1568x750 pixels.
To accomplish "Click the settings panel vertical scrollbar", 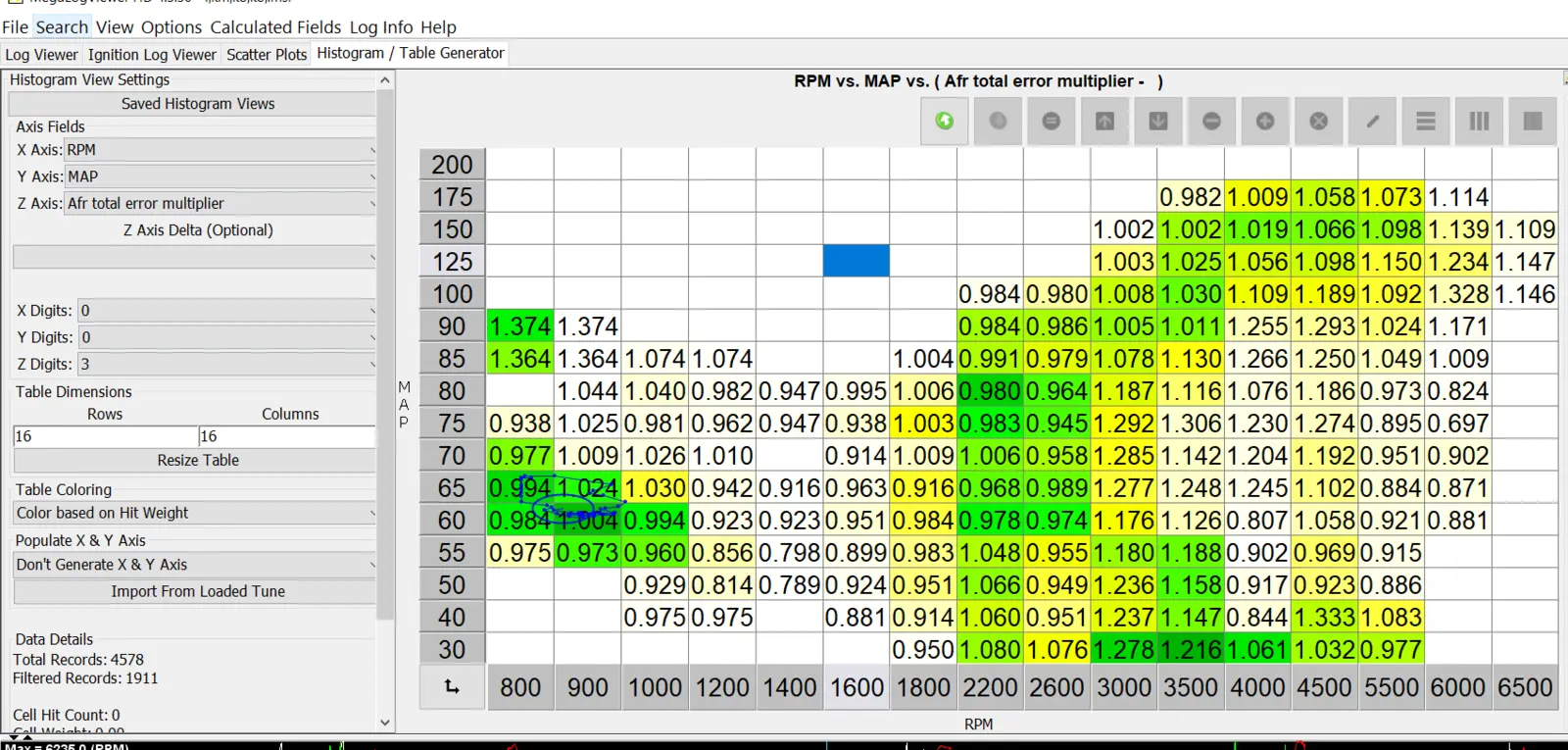I will point(385,353).
